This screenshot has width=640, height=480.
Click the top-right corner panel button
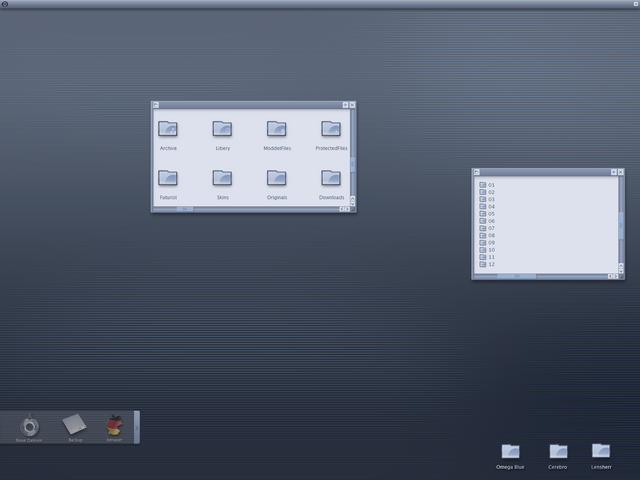(636, 4)
